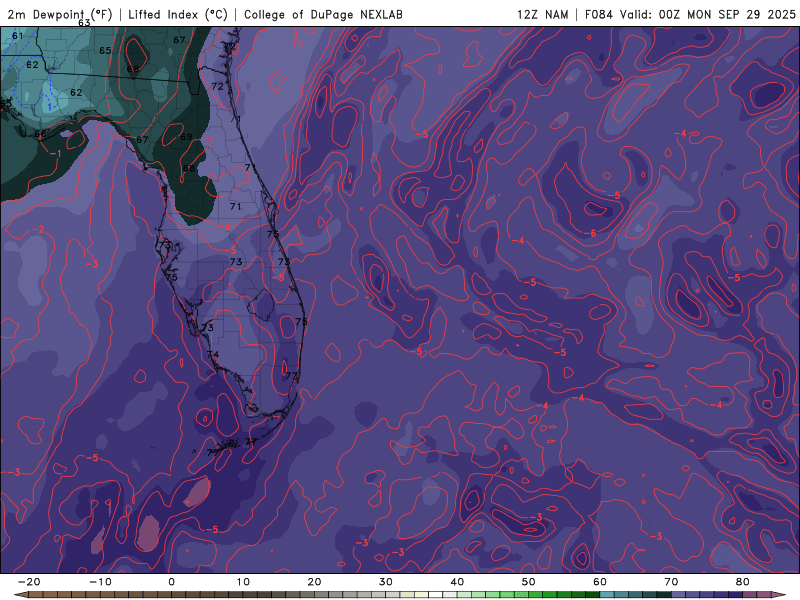Click the 66 dewpoint value on the map

(40, 134)
